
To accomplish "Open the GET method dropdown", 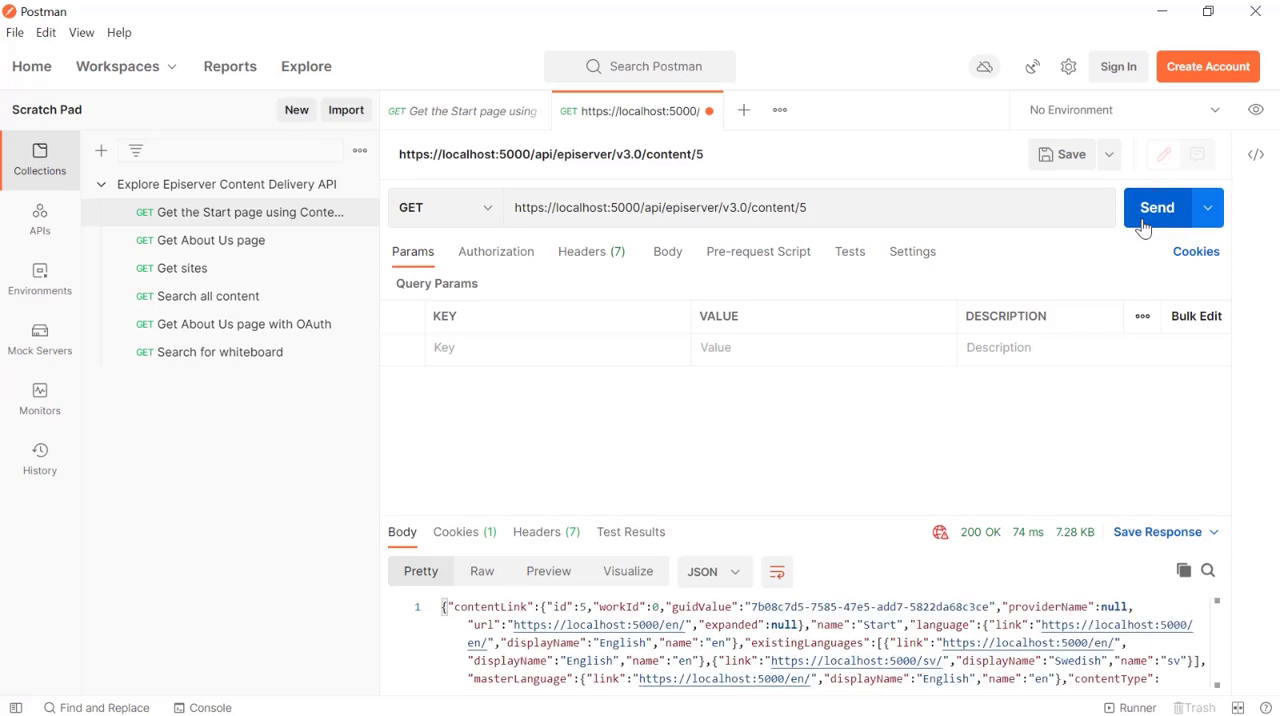I will [445, 208].
